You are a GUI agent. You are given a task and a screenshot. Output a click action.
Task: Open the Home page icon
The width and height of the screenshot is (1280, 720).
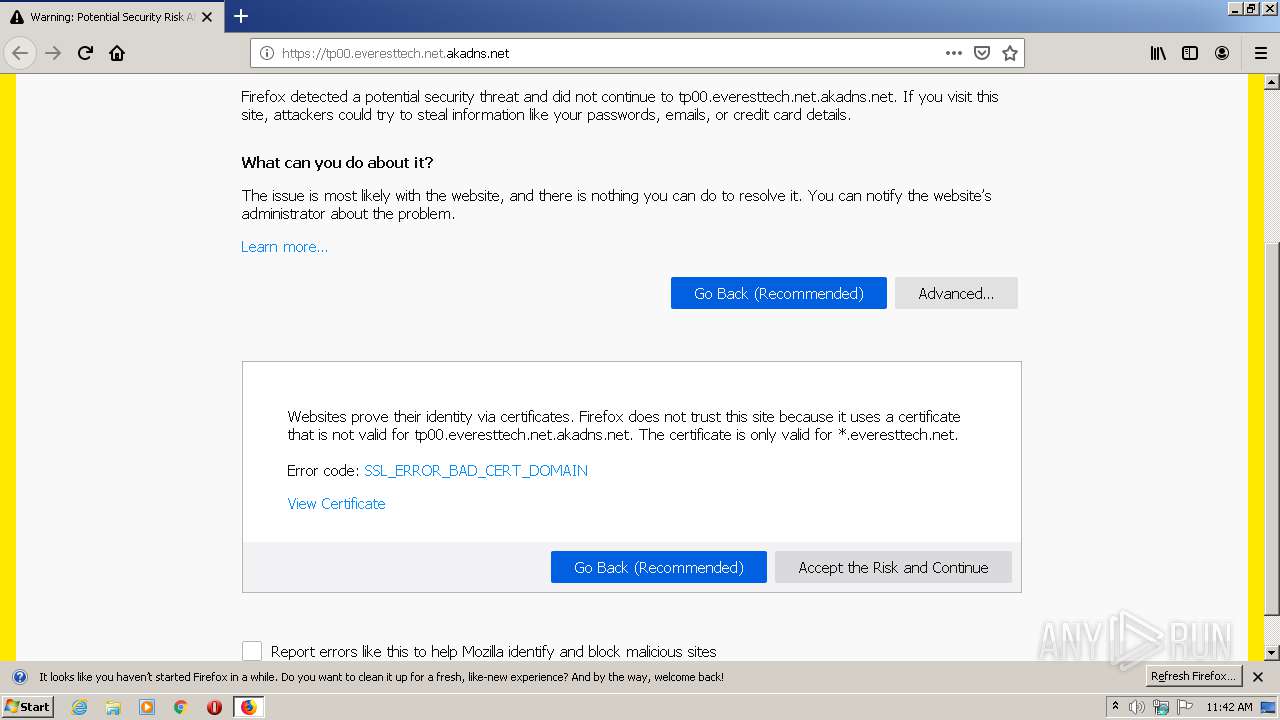pyautogui.click(x=117, y=53)
